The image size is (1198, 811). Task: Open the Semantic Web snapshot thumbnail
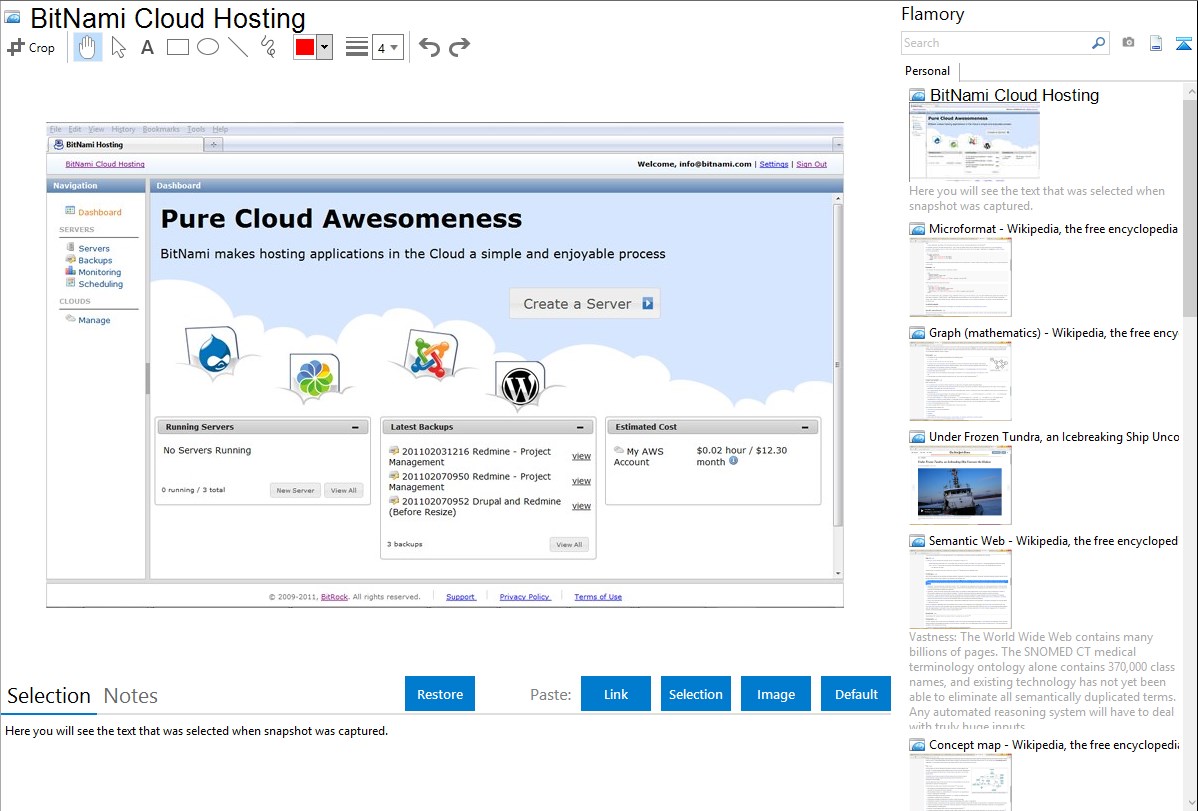click(960, 589)
